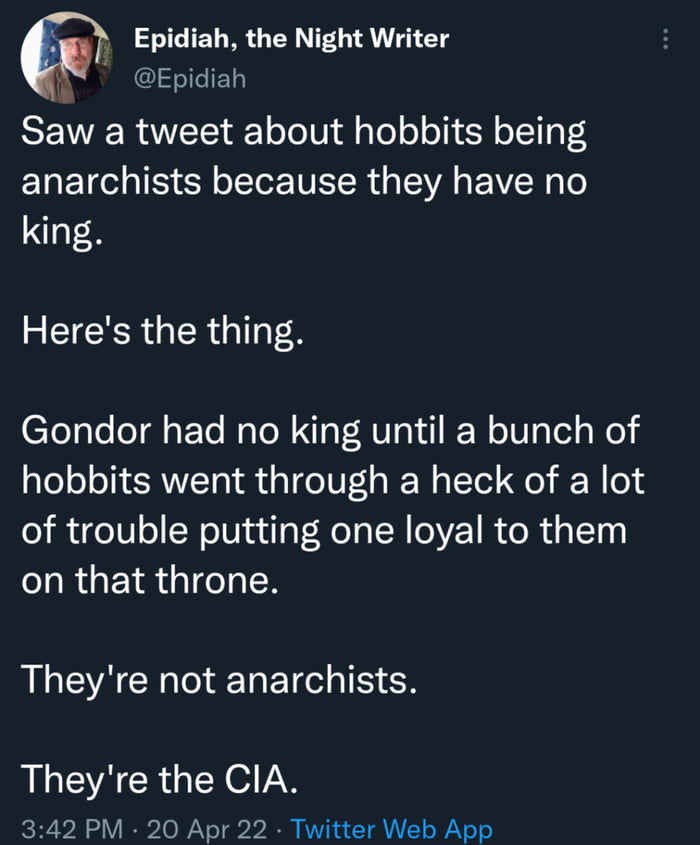
Task: Click the @Epidiah handle
Action: (189, 76)
